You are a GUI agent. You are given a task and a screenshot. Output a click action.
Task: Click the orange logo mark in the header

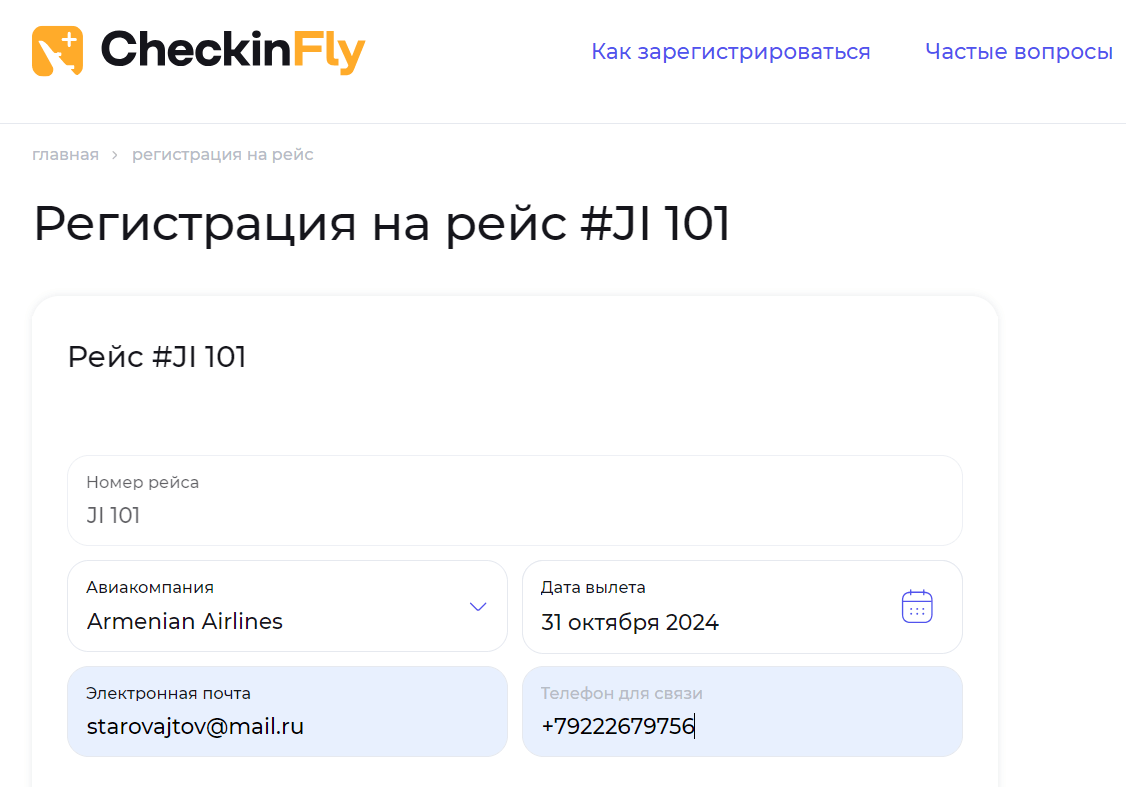[57, 52]
